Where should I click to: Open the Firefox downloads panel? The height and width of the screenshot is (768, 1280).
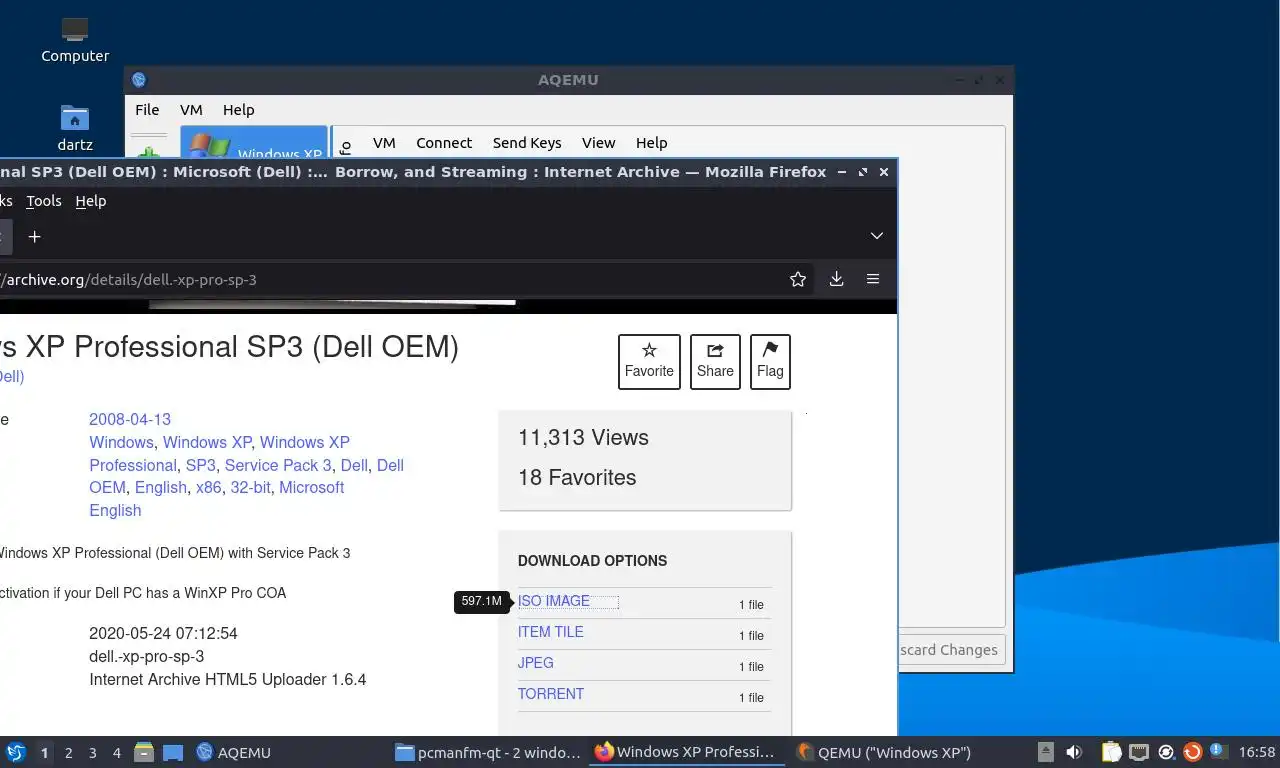837,279
